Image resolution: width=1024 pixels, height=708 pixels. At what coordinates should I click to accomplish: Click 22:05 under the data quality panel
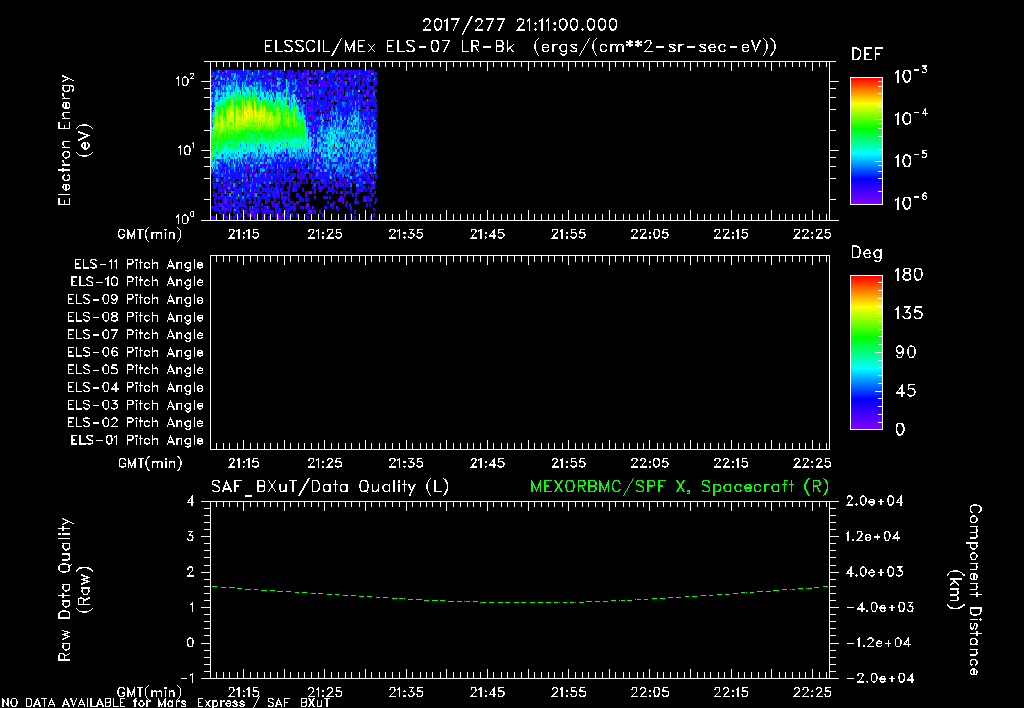(x=650, y=692)
